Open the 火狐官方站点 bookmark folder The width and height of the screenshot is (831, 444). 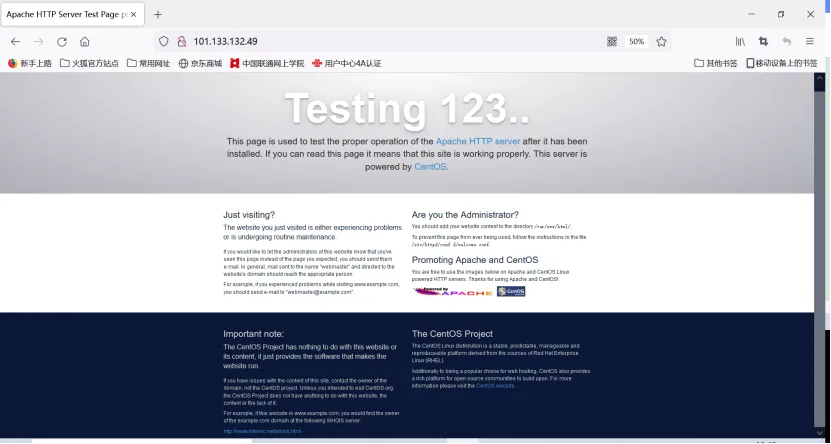pos(89,64)
